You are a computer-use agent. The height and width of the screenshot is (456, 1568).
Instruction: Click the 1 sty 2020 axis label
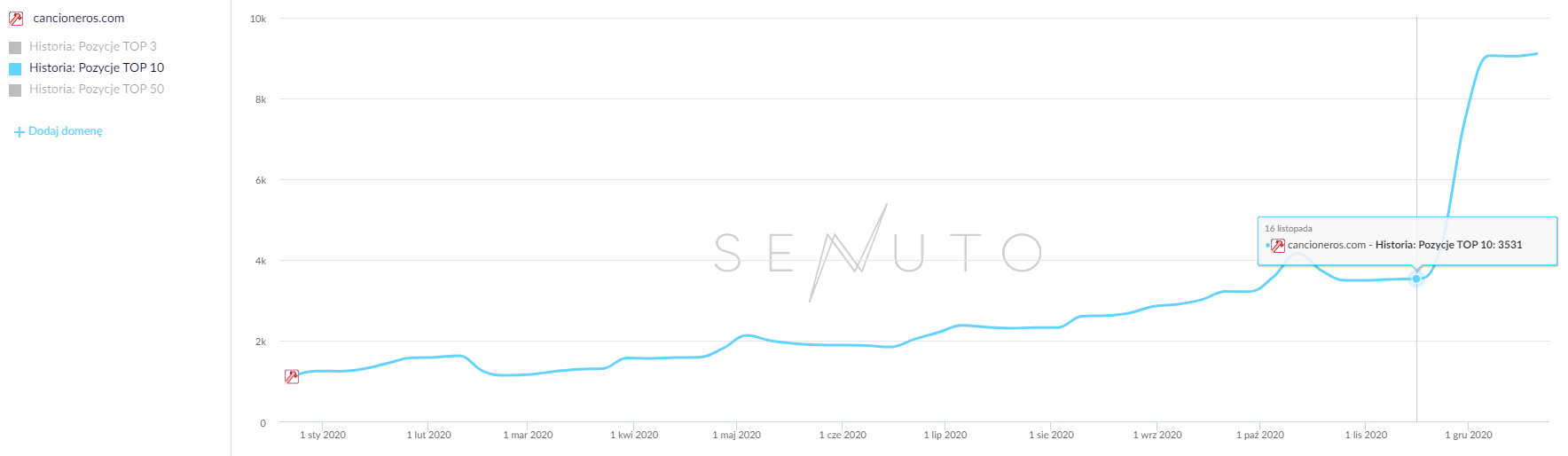(x=323, y=435)
